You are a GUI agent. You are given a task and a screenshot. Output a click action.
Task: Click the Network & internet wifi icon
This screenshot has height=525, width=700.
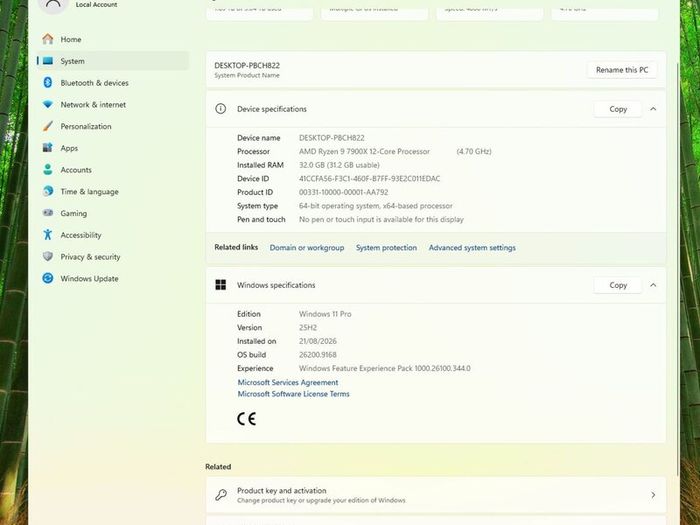point(48,104)
